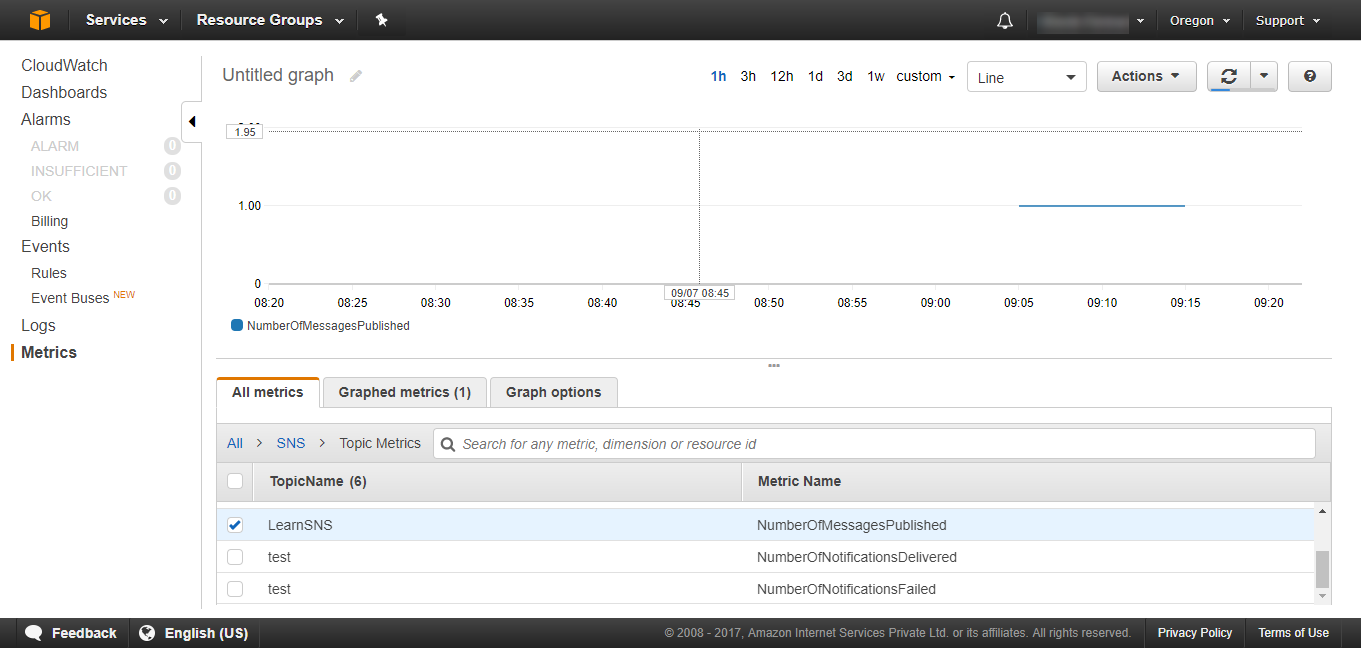
Task: Open the blurred account name dropdown
Action: click(1090, 21)
